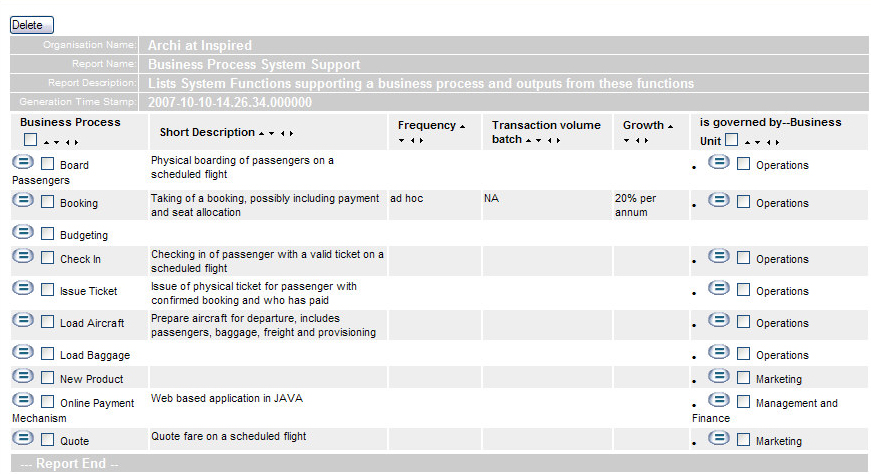Tick the Board Passengers checkbox

[x=48, y=165]
